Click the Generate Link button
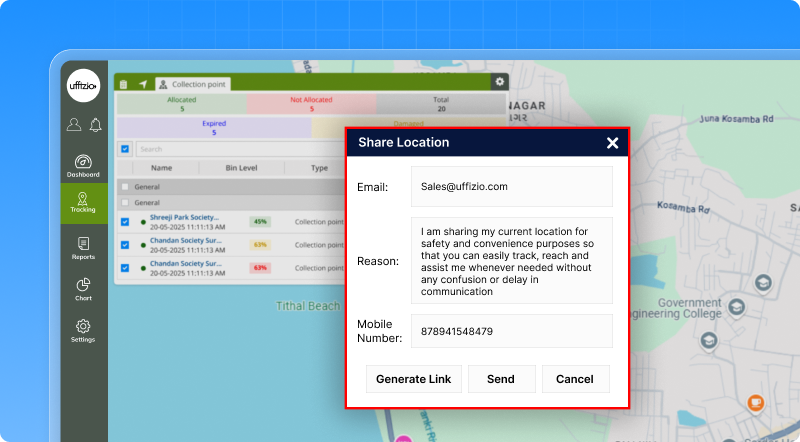The image size is (800, 442). [x=413, y=379]
